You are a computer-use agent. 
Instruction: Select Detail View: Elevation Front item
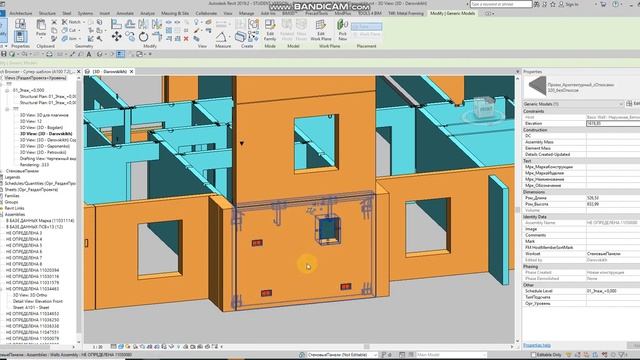[x=38, y=301]
